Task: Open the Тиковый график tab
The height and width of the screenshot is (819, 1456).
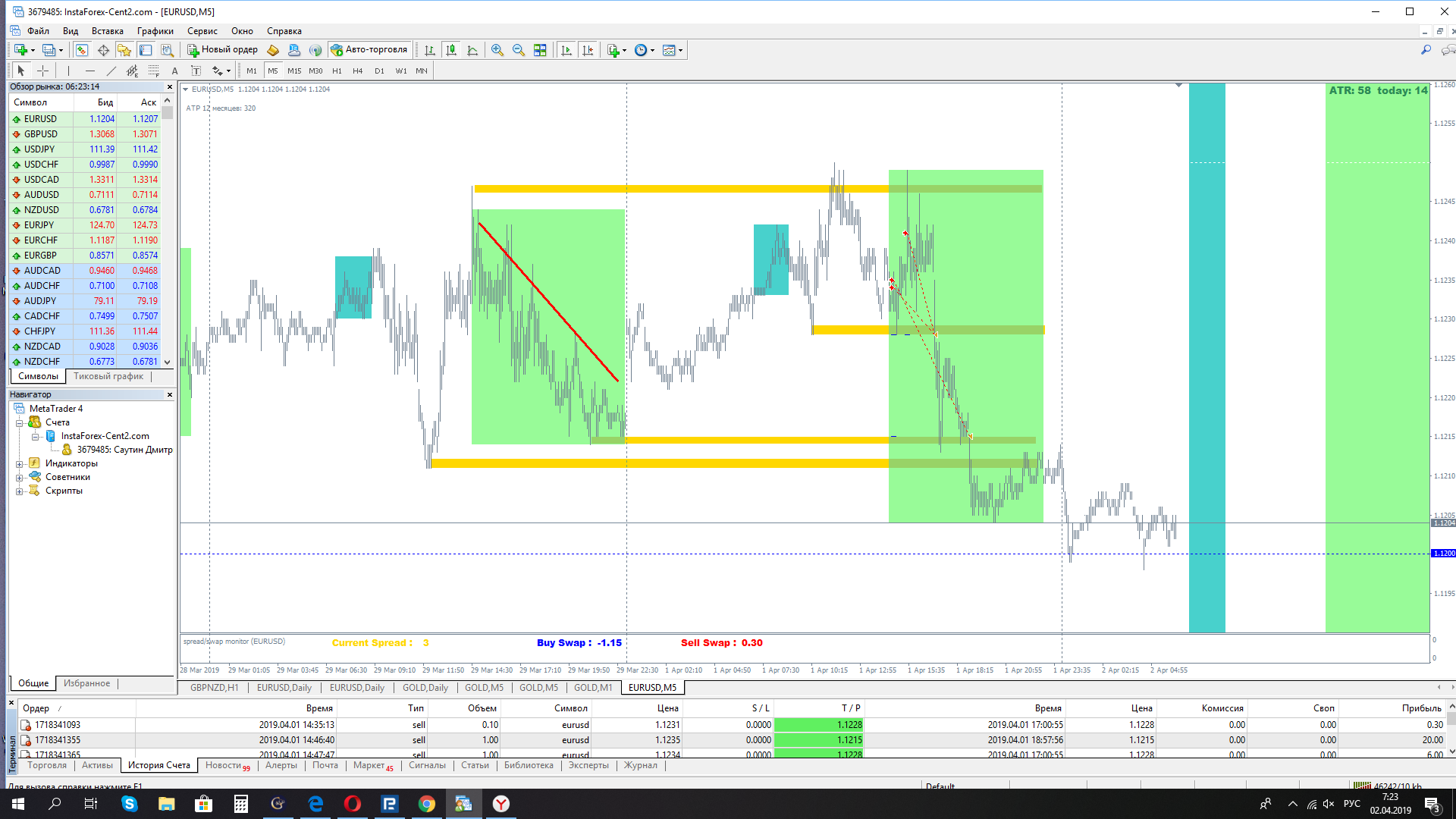Action: point(108,376)
